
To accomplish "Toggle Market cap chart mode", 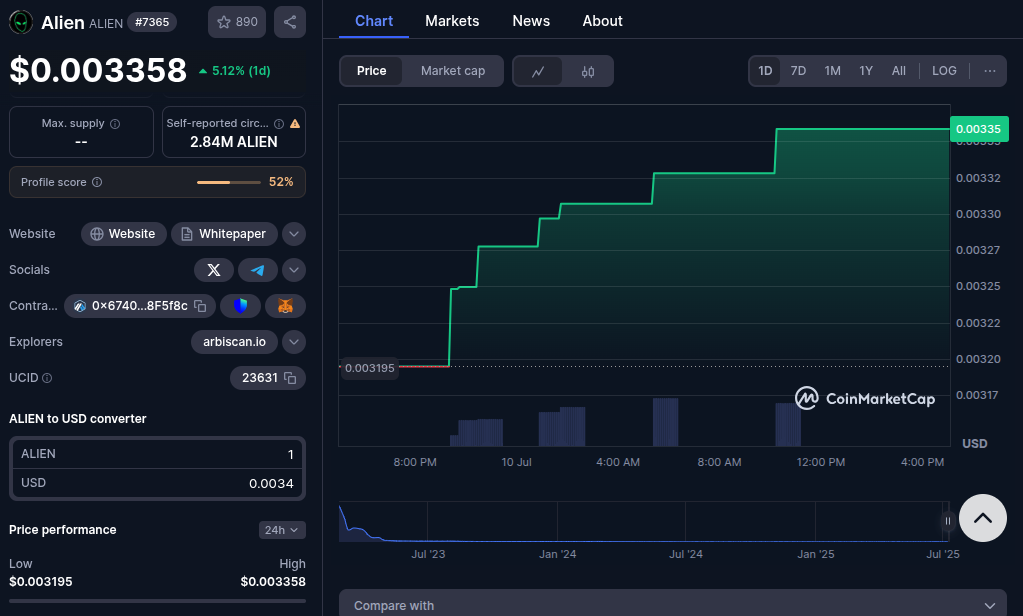I will [x=453, y=71].
